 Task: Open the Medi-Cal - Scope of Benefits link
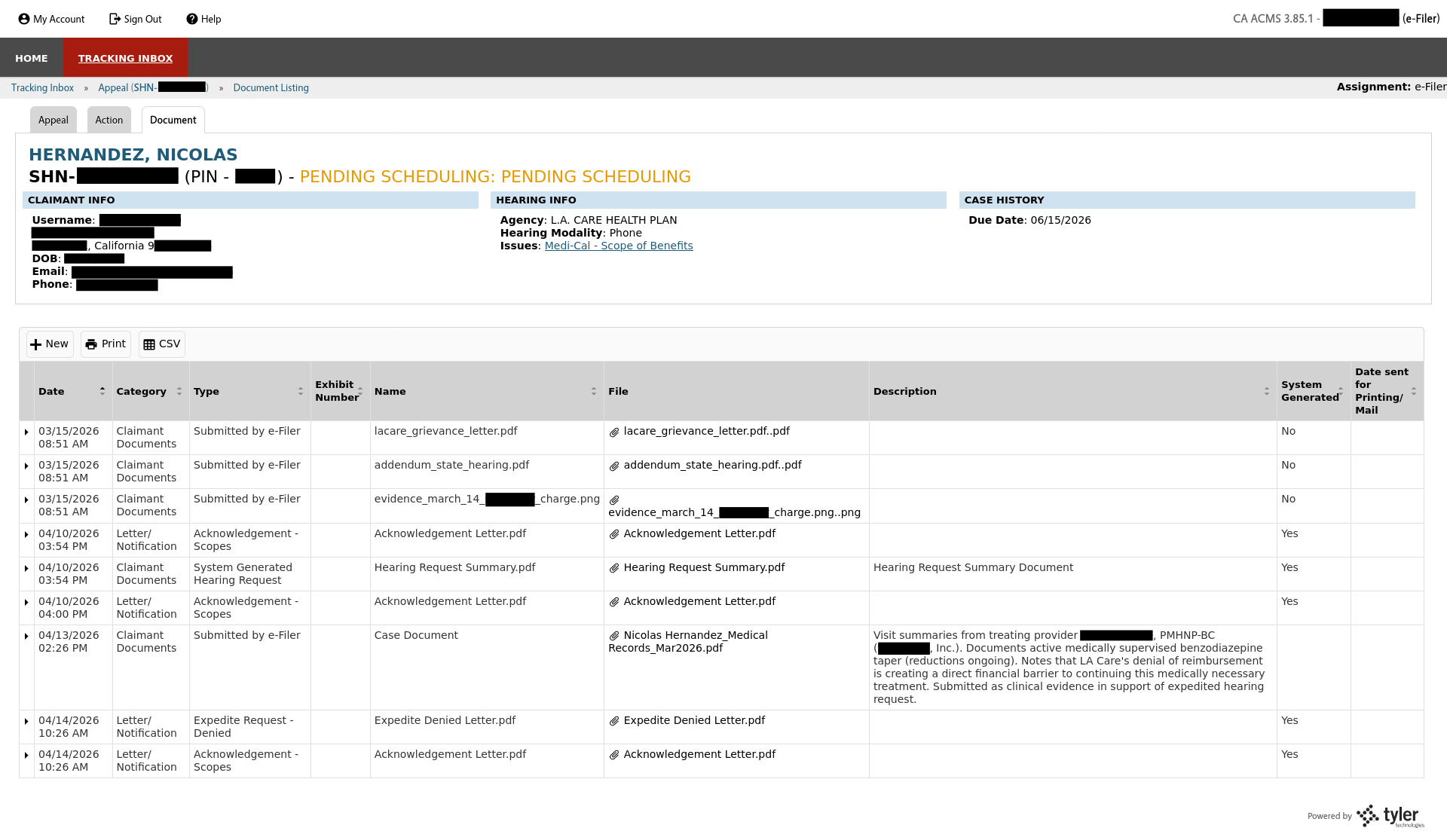pyautogui.click(x=618, y=246)
